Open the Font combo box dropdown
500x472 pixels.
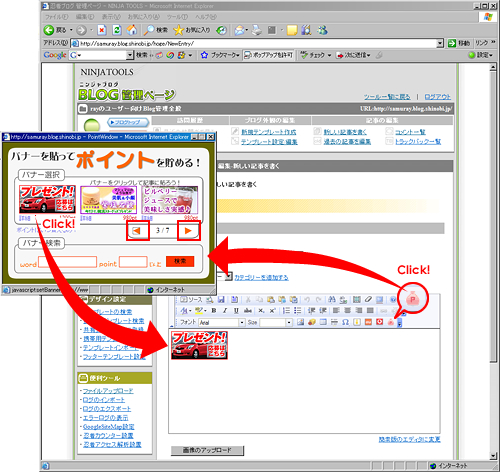pos(242,322)
